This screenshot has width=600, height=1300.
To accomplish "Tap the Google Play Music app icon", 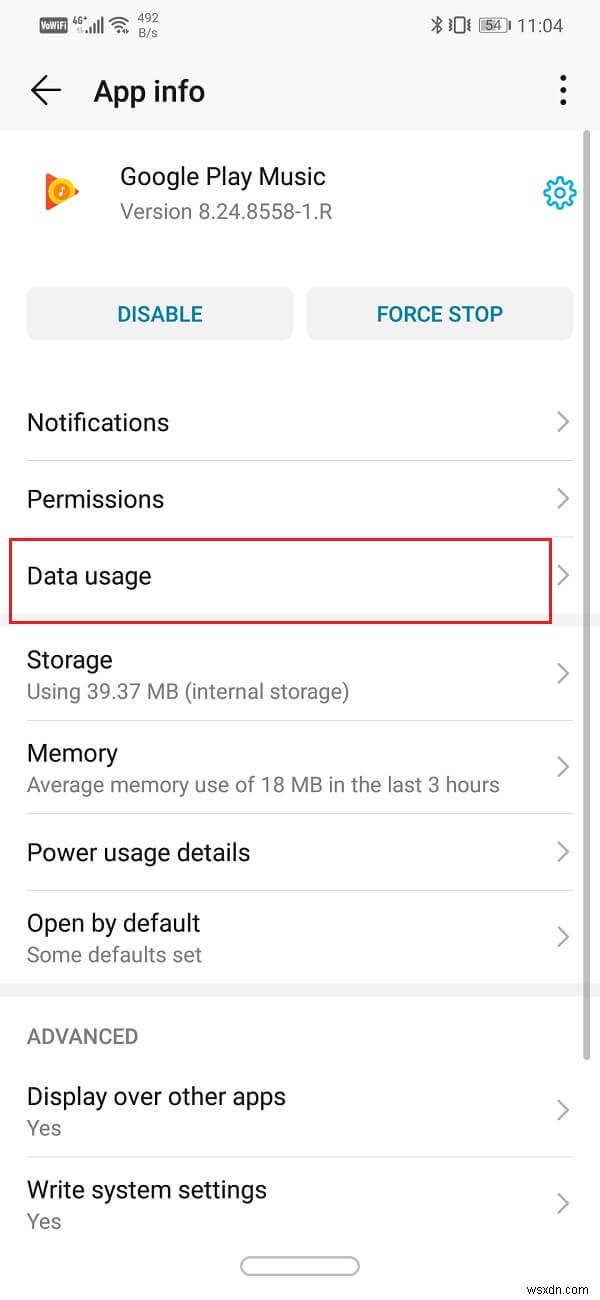I will pyautogui.click(x=60, y=192).
